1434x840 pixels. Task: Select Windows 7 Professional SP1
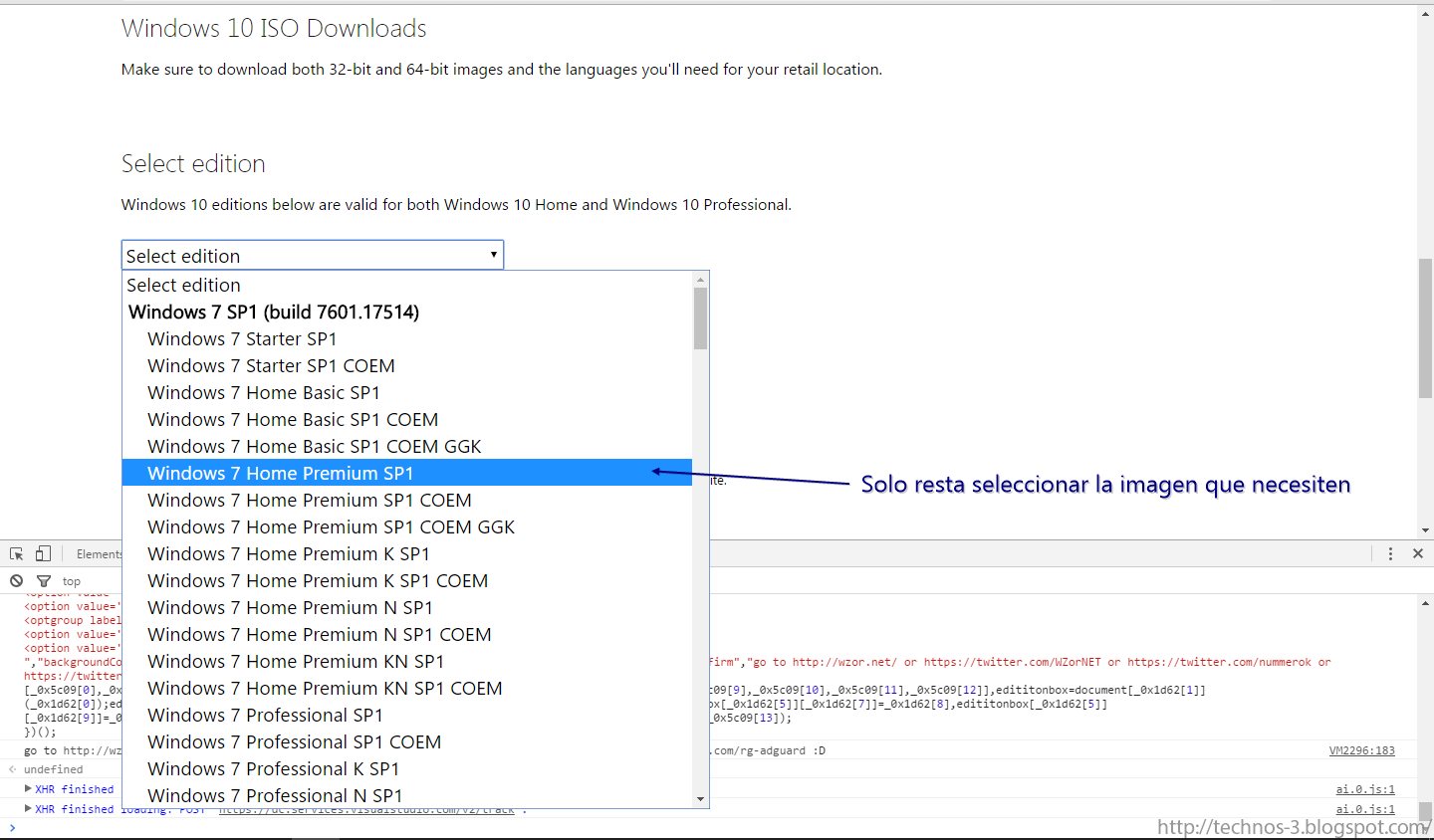(406, 715)
